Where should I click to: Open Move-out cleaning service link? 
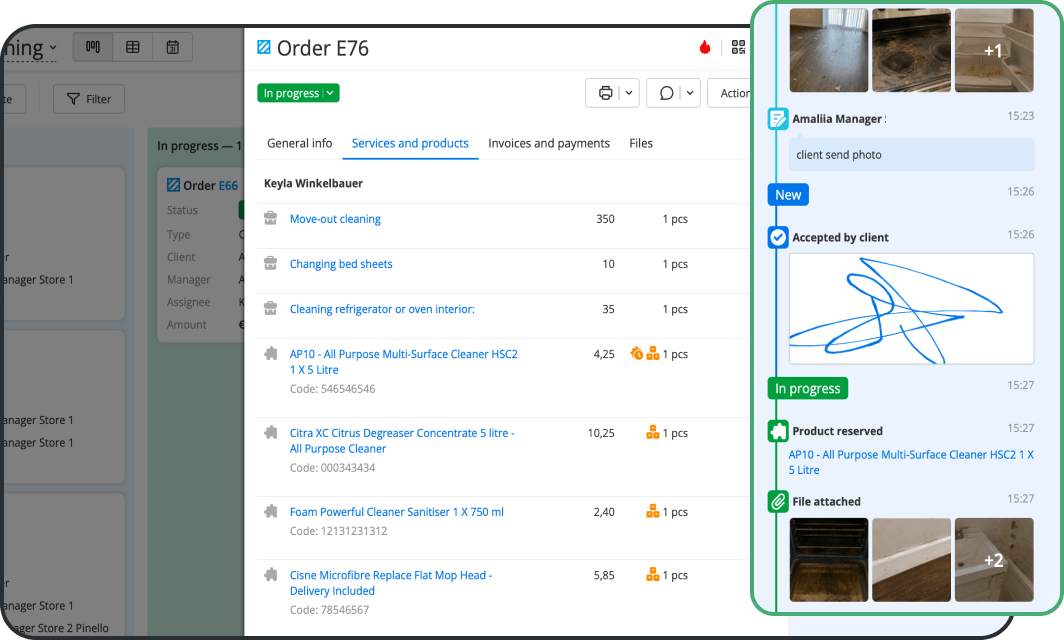click(x=335, y=219)
